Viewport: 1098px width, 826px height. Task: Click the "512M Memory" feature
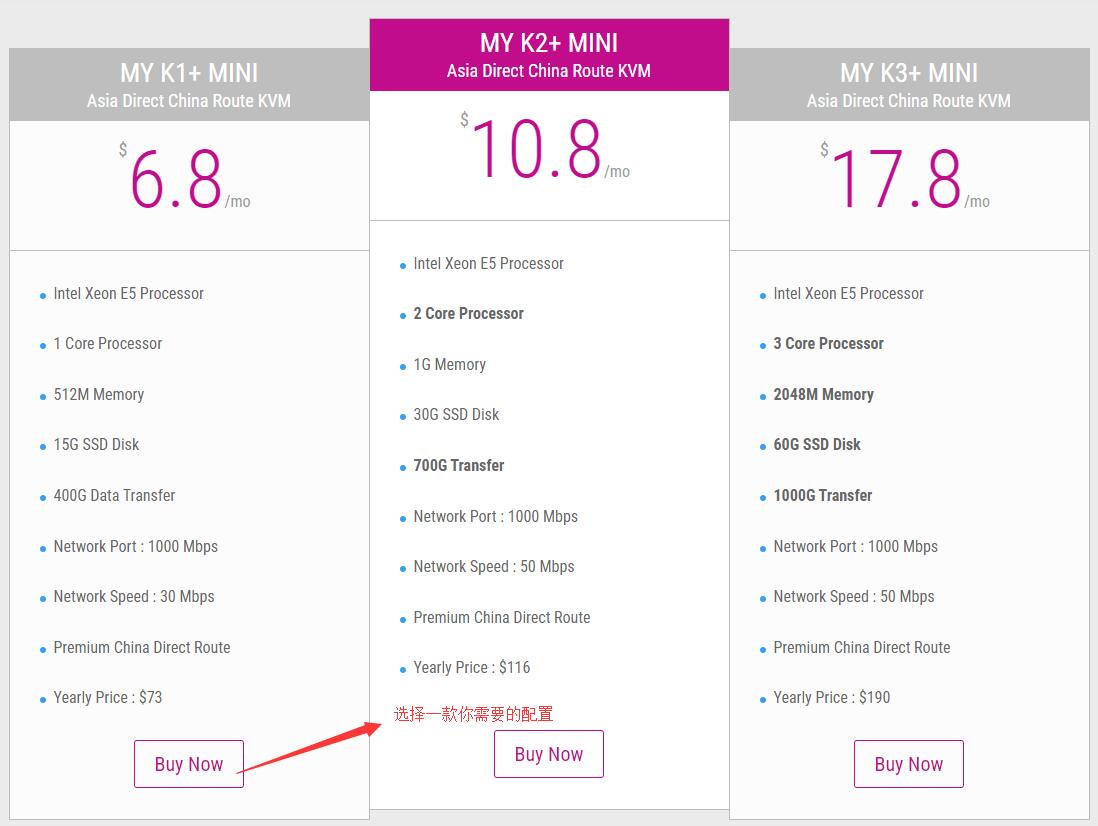pyautogui.click(x=99, y=394)
